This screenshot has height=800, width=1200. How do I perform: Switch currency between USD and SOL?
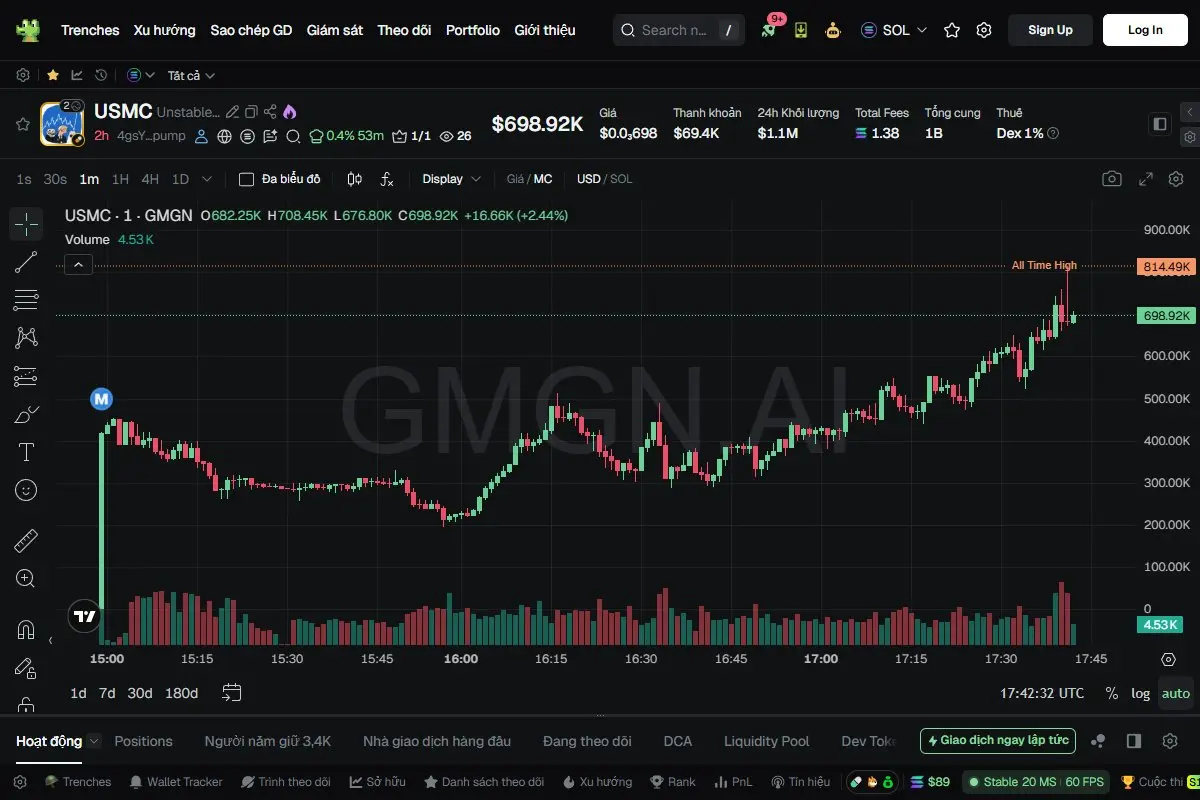[x=605, y=179]
